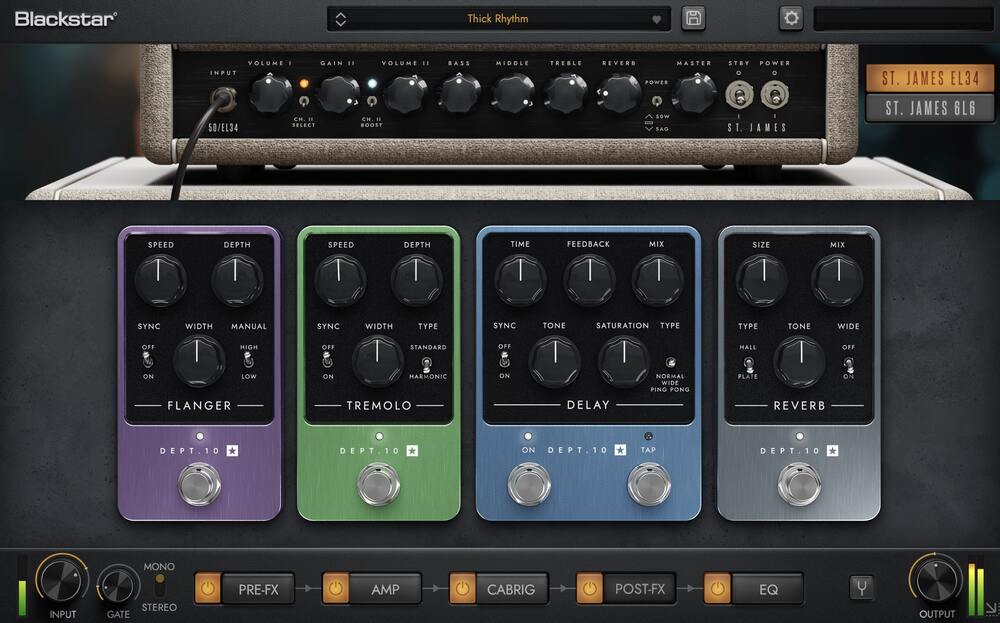Turn the amp REVERB knob

click(620, 92)
